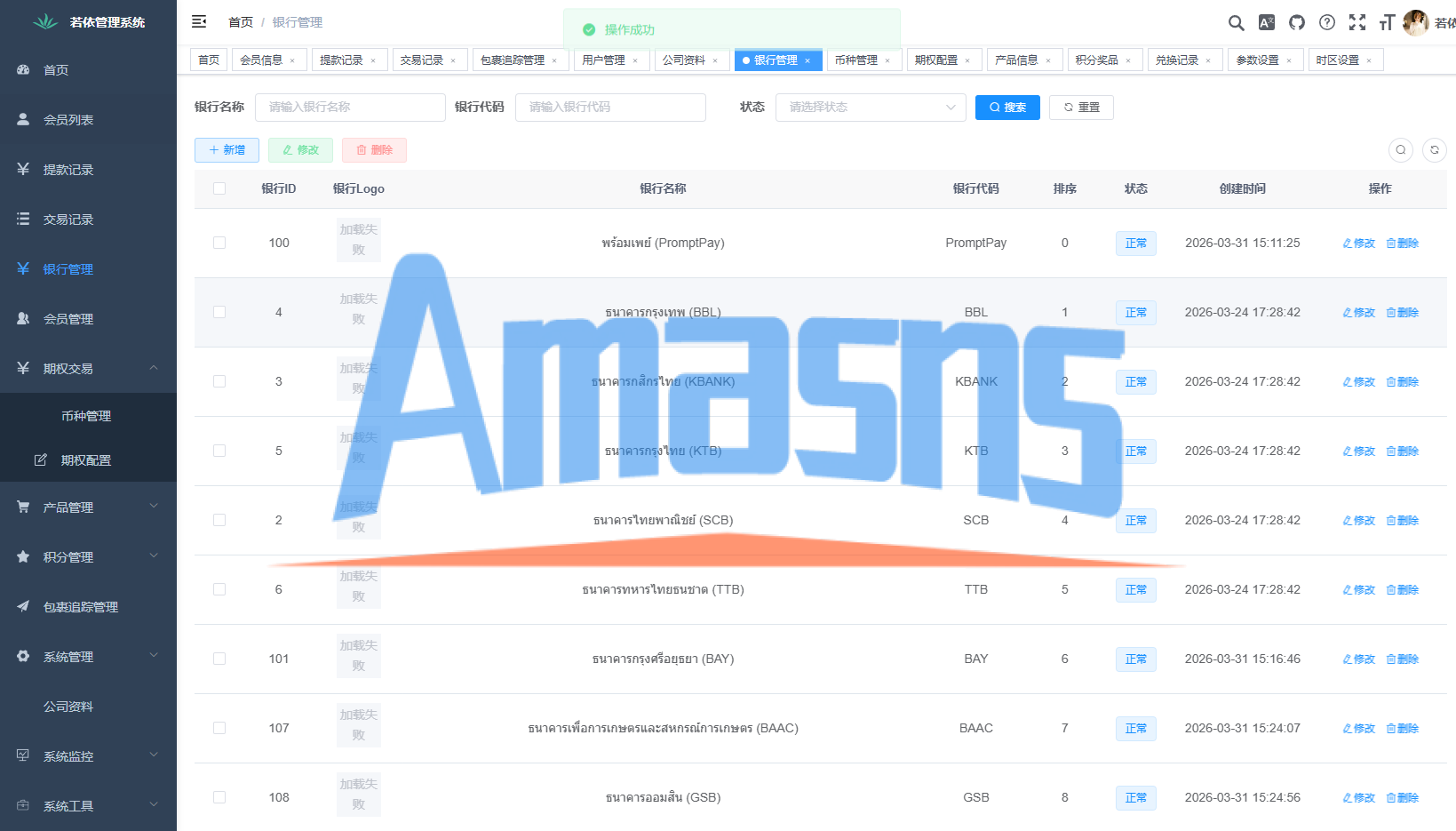Tick the checkbox for the GSB row
The width and height of the screenshot is (1456, 831).
219,797
